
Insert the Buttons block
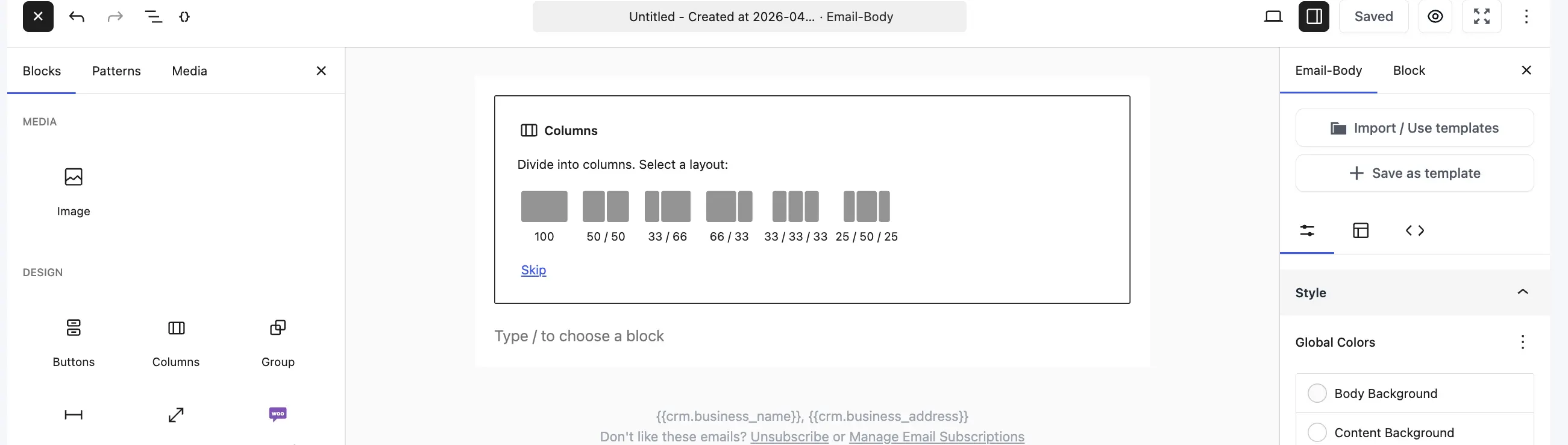tap(74, 342)
